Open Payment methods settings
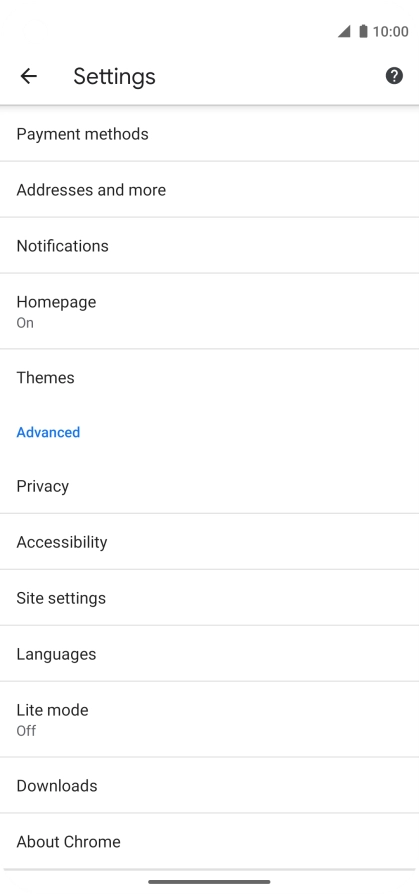Screen dimensions: 419x894 [x=209, y=134]
